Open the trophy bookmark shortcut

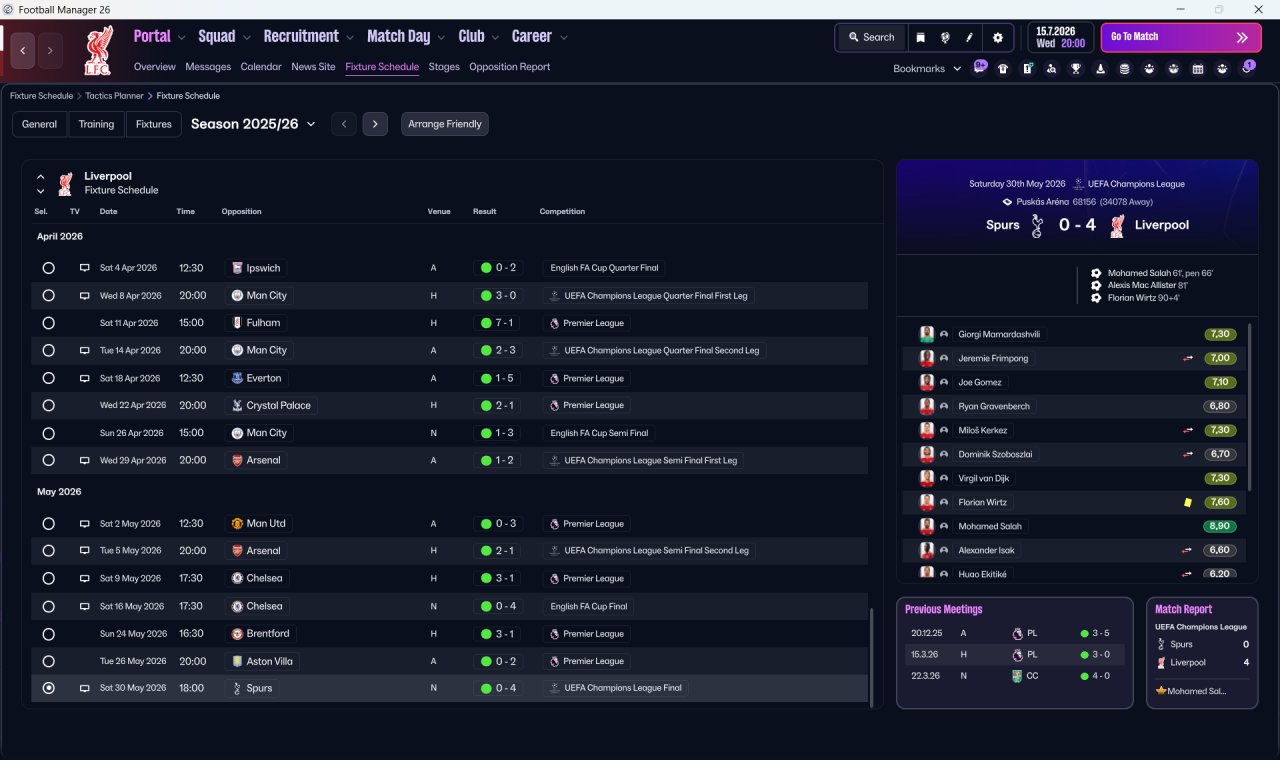click(x=1076, y=69)
